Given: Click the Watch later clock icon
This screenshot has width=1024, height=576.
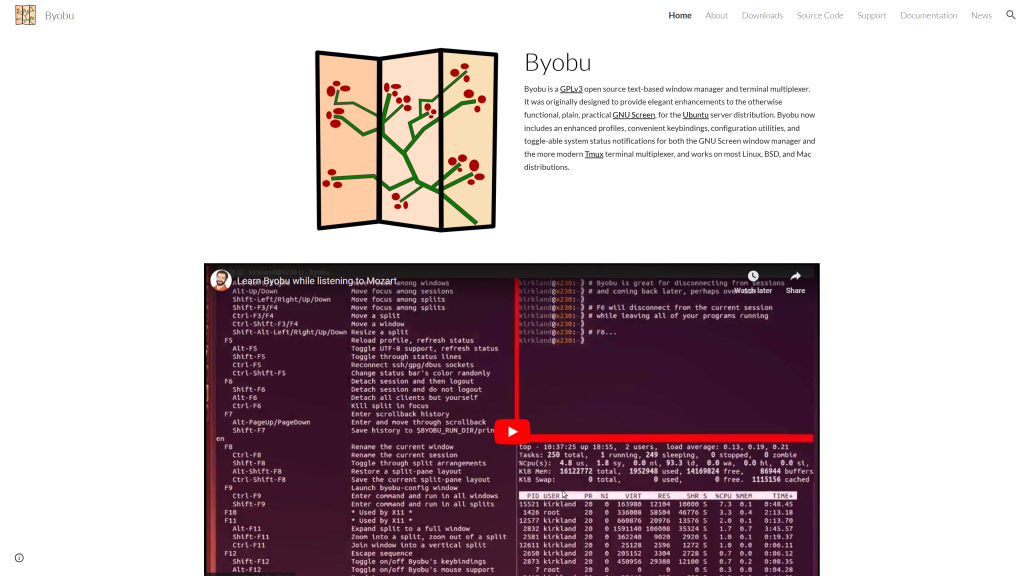Looking at the screenshot, I should (753, 276).
